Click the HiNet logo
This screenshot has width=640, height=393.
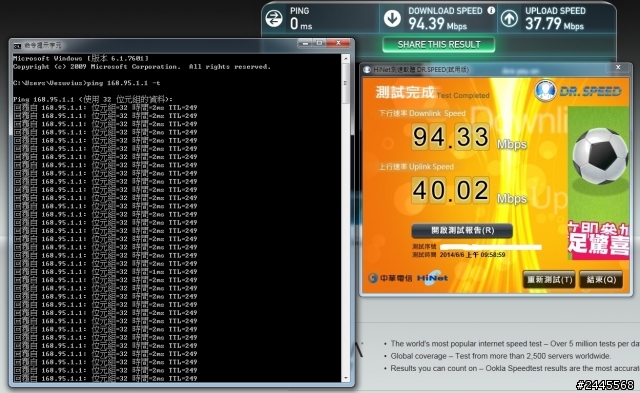pyautogui.click(x=432, y=277)
